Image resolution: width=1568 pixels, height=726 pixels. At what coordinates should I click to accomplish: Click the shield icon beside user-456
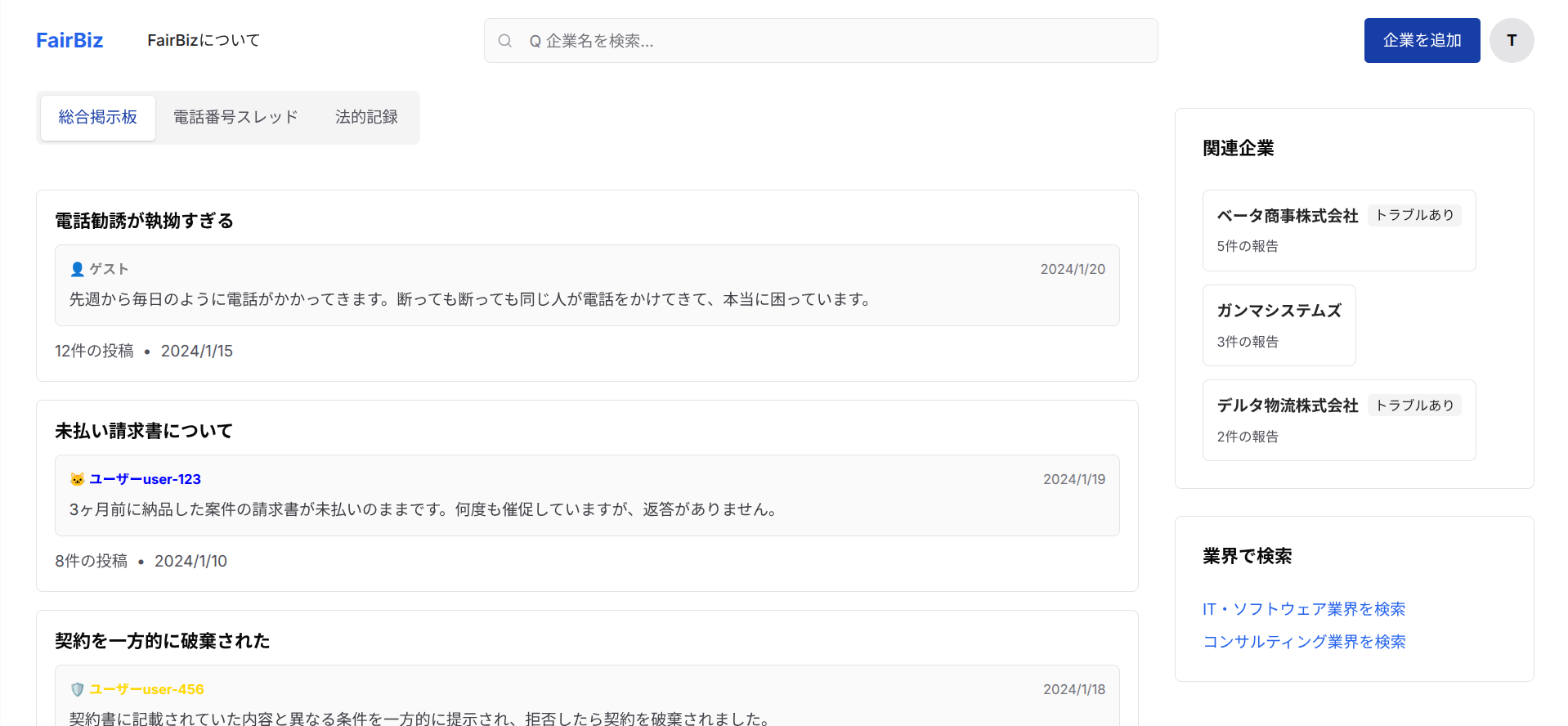[78, 689]
